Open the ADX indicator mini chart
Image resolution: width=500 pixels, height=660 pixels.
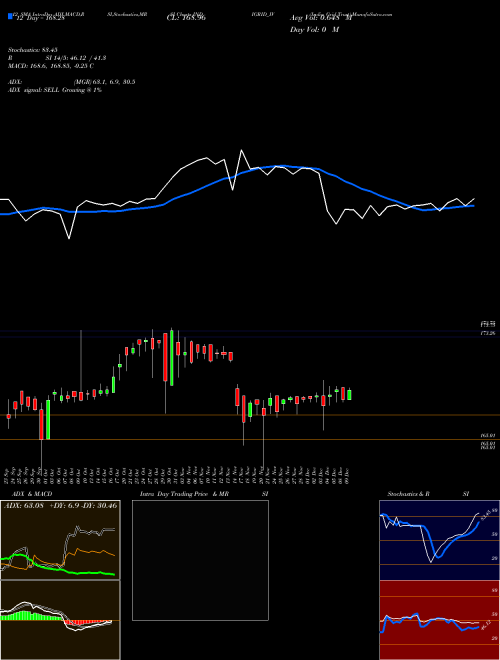tap(60, 540)
